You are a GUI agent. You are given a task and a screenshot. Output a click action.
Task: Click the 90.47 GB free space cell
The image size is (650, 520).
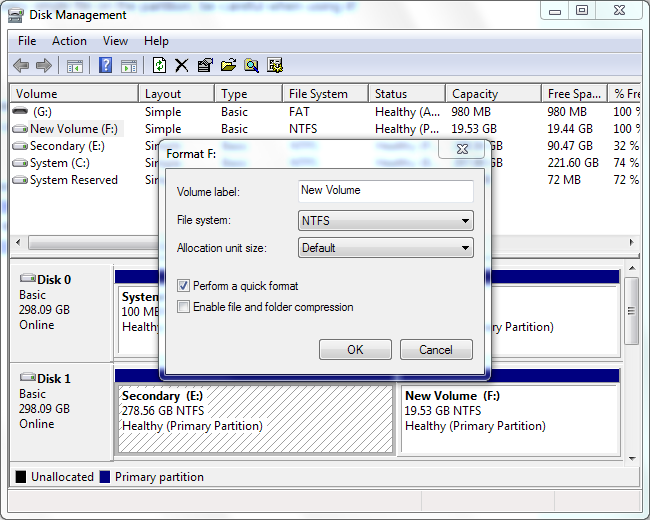tap(570, 146)
